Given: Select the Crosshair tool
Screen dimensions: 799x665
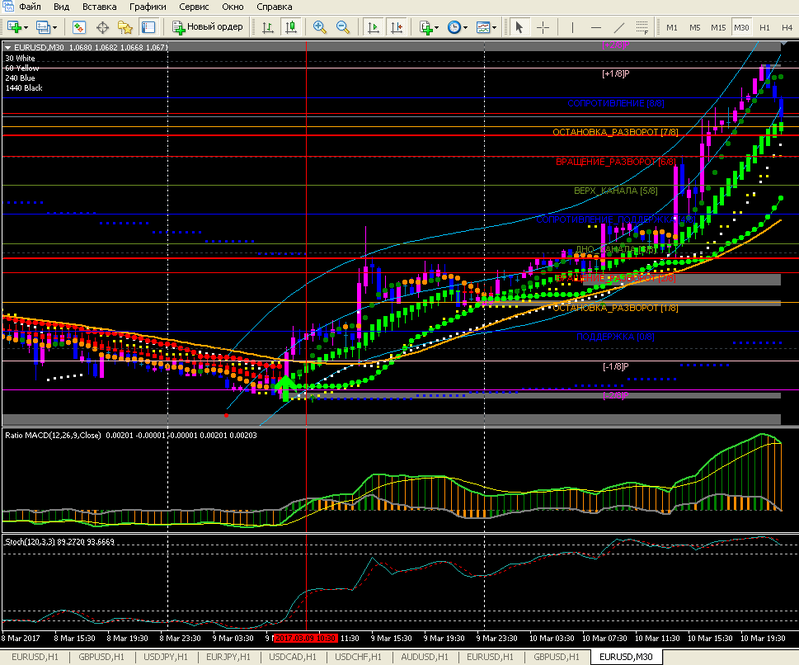Looking at the screenshot, I should pos(543,27).
